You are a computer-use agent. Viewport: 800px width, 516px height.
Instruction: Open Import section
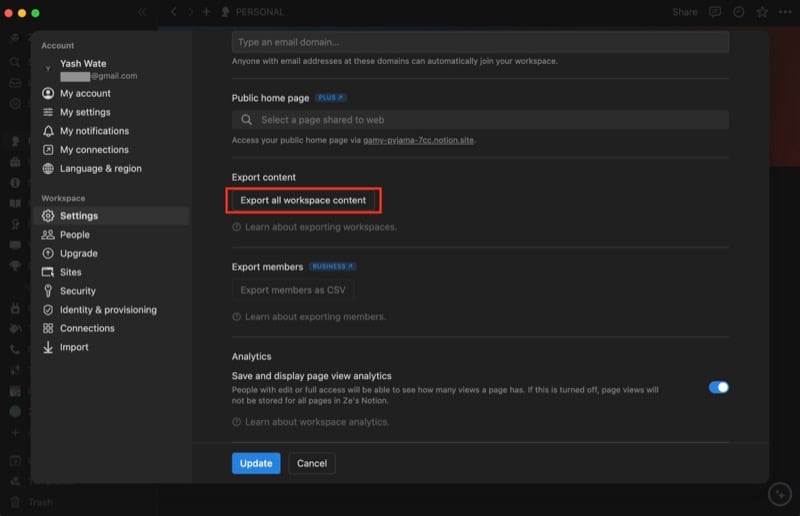[x=74, y=348]
